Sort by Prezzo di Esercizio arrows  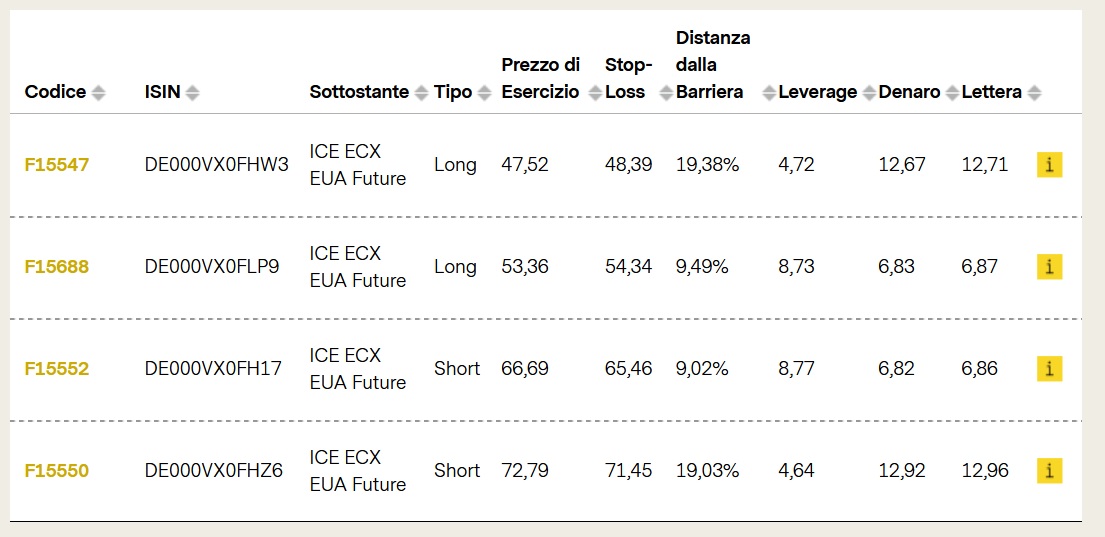coord(595,92)
